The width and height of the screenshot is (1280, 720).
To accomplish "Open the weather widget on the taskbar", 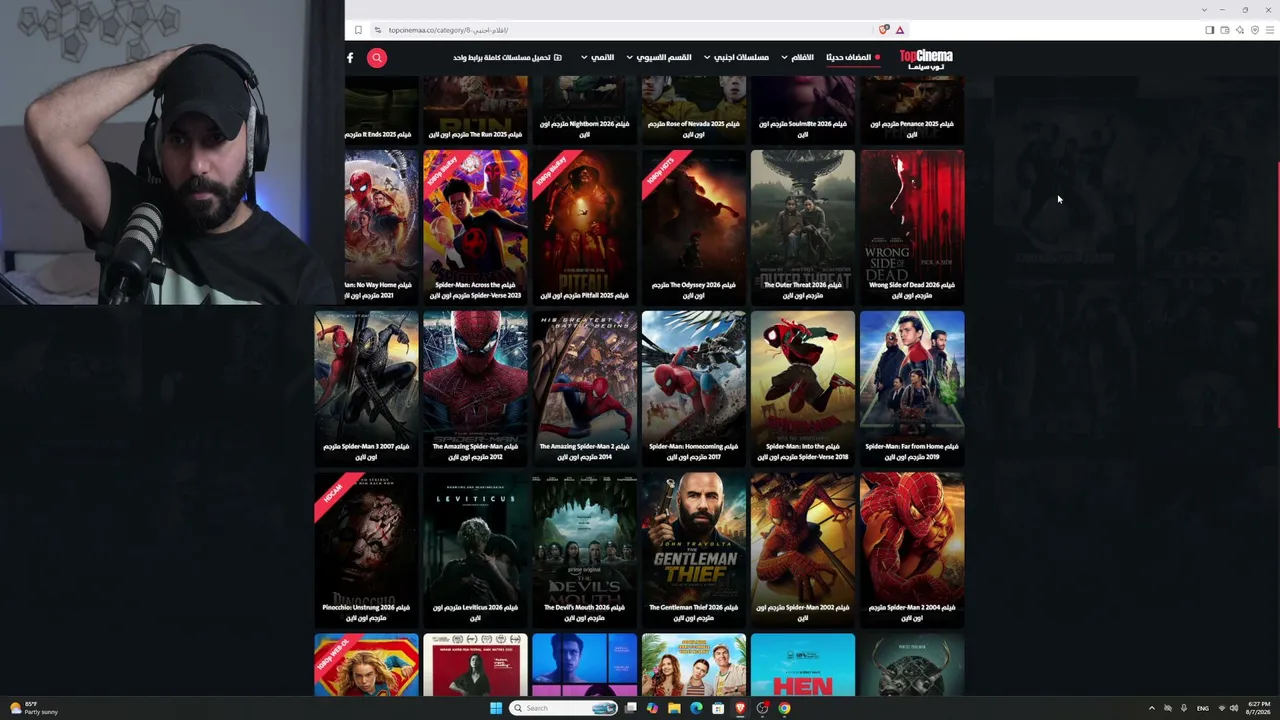I will (x=34, y=708).
